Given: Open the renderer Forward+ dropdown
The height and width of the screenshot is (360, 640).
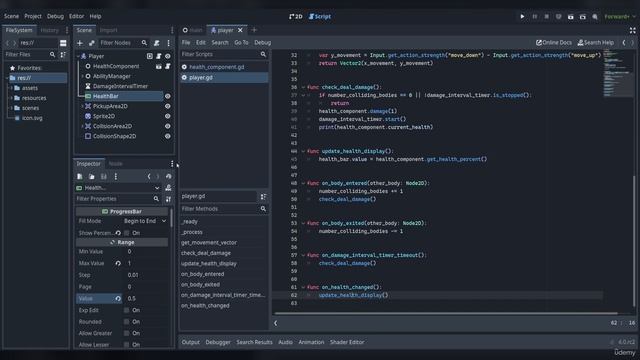Looking at the screenshot, I should (620, 17).
